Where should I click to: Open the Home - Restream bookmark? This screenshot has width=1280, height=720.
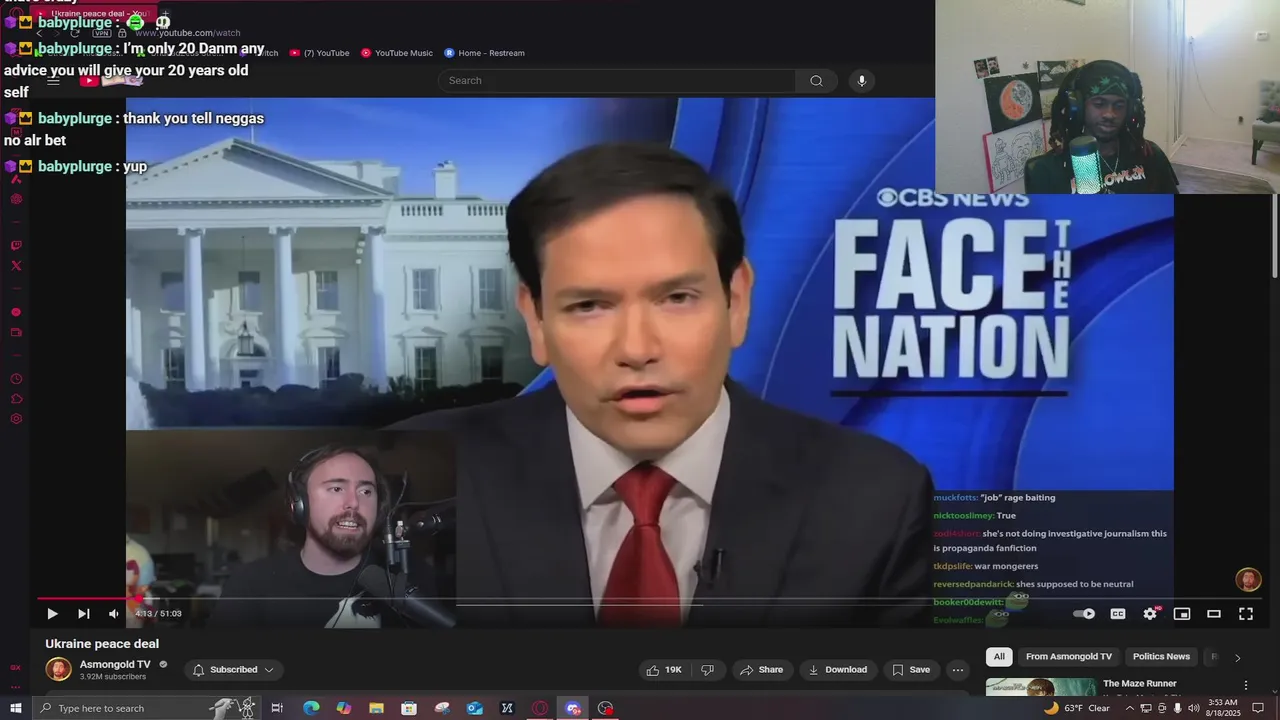click(x=484, y=53)
